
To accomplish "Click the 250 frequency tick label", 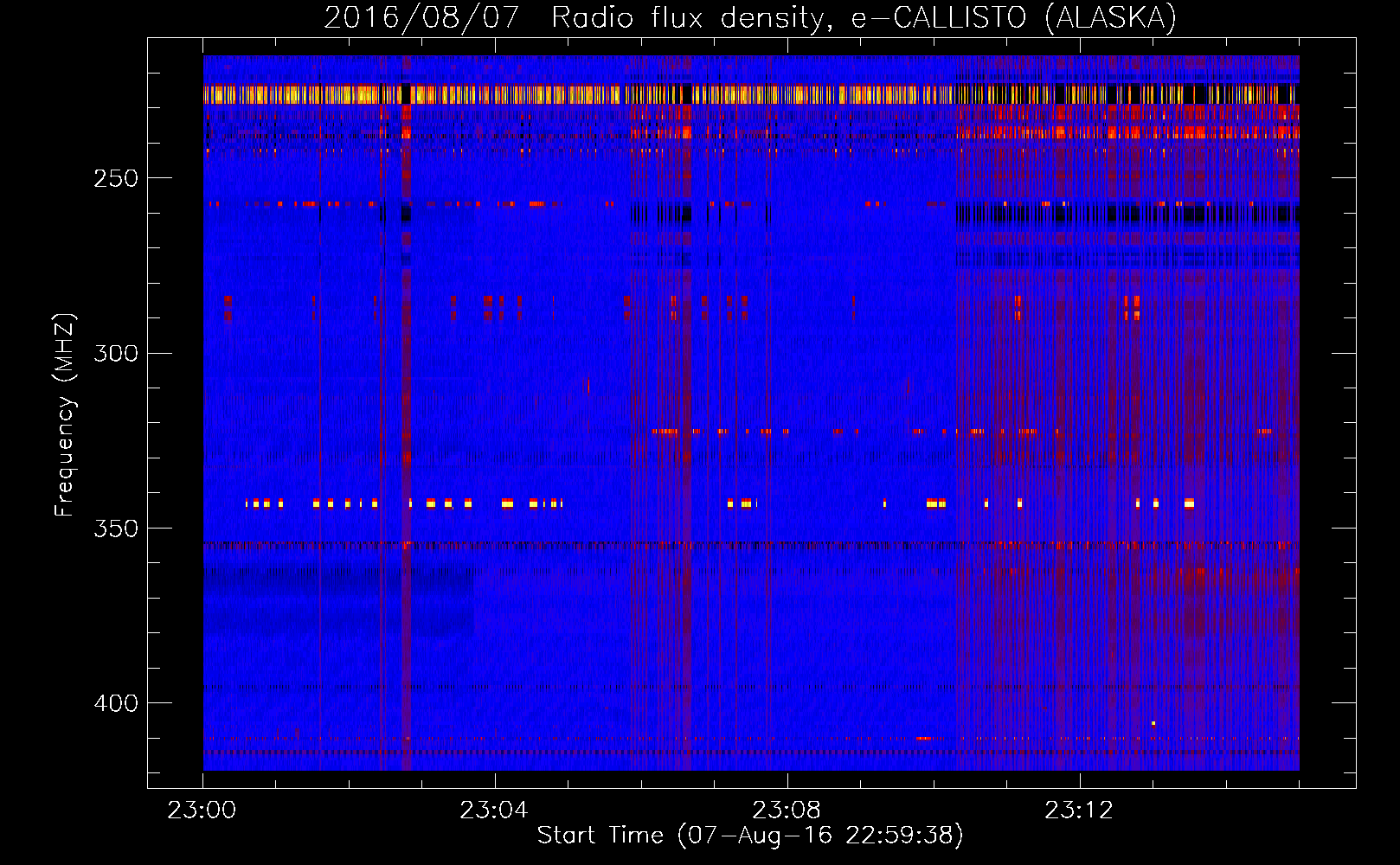I will click(116, 178).
